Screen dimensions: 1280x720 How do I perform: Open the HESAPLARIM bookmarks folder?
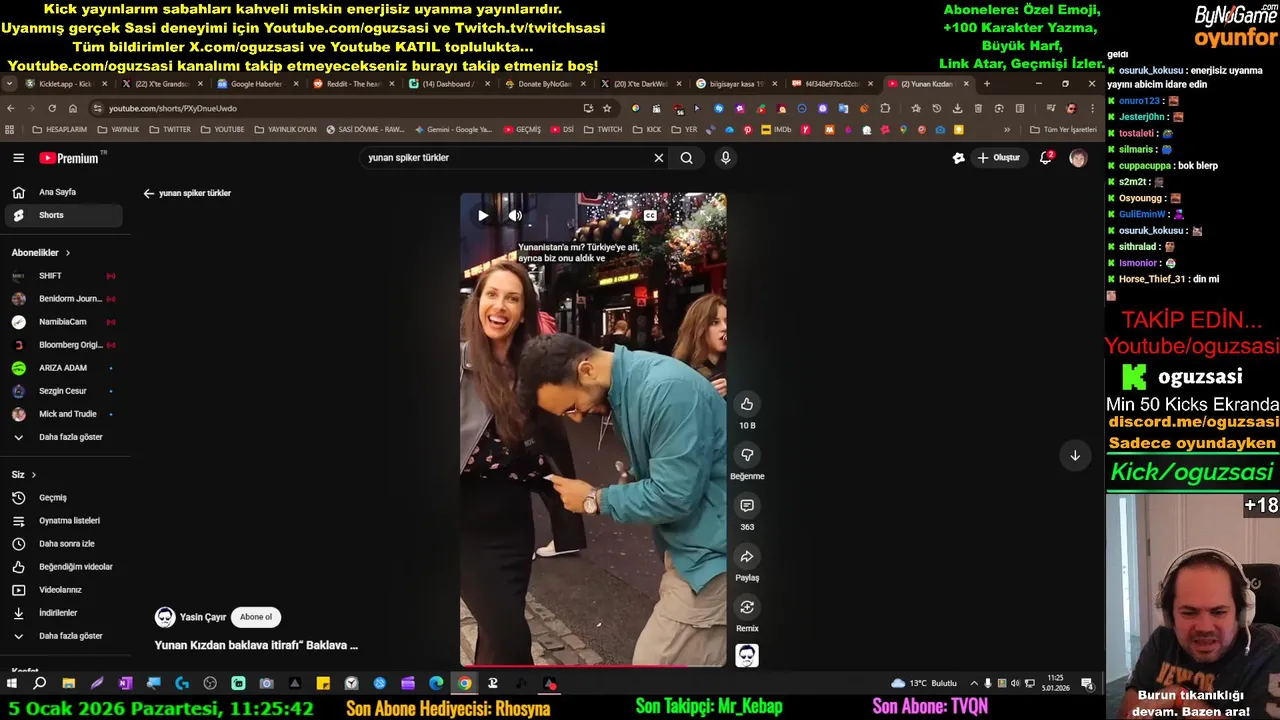tap(60, 130)
